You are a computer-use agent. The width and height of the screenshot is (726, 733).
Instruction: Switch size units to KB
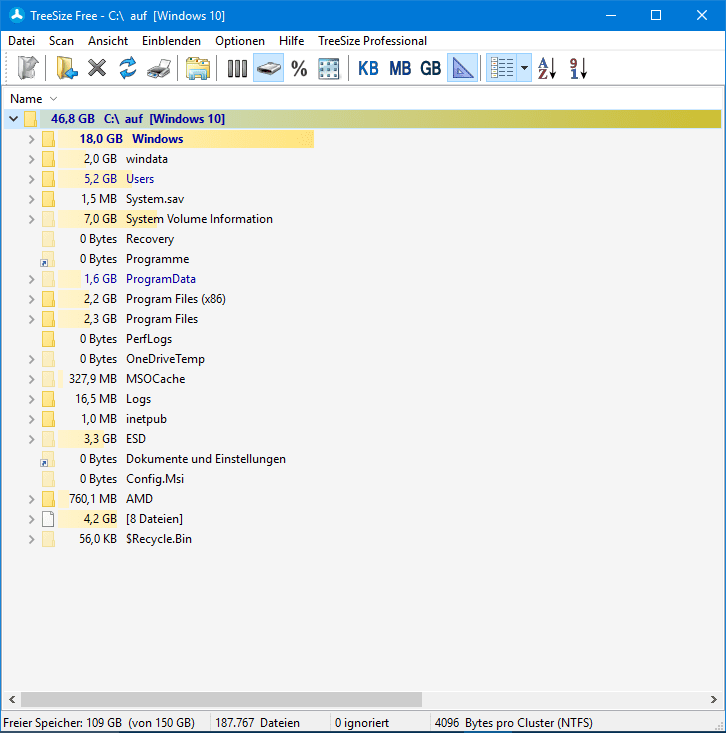[x=368, y=68]
